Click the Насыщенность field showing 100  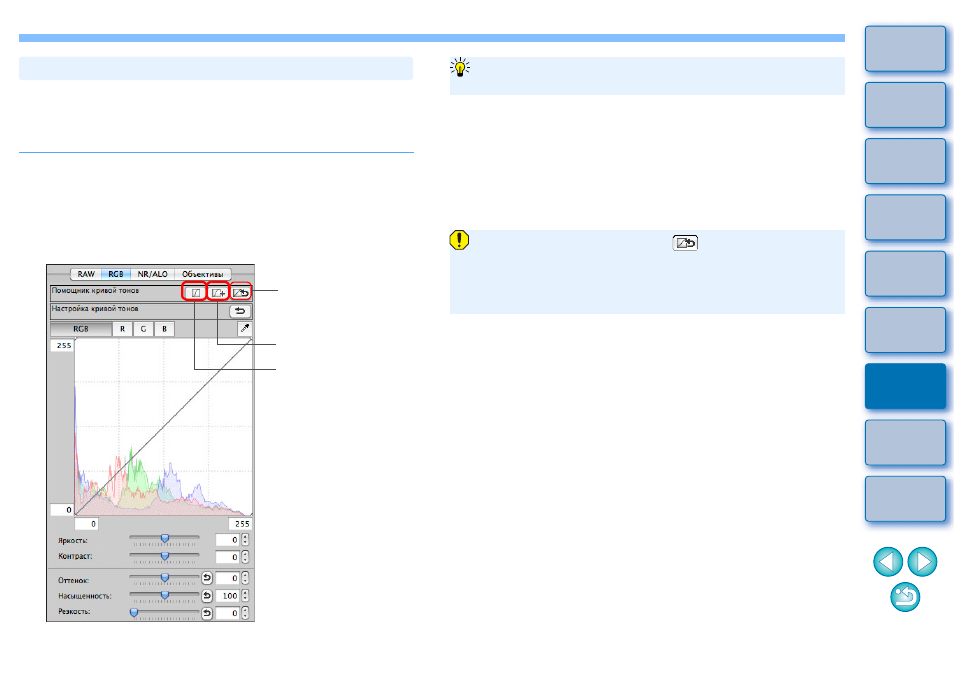[228, 596]
